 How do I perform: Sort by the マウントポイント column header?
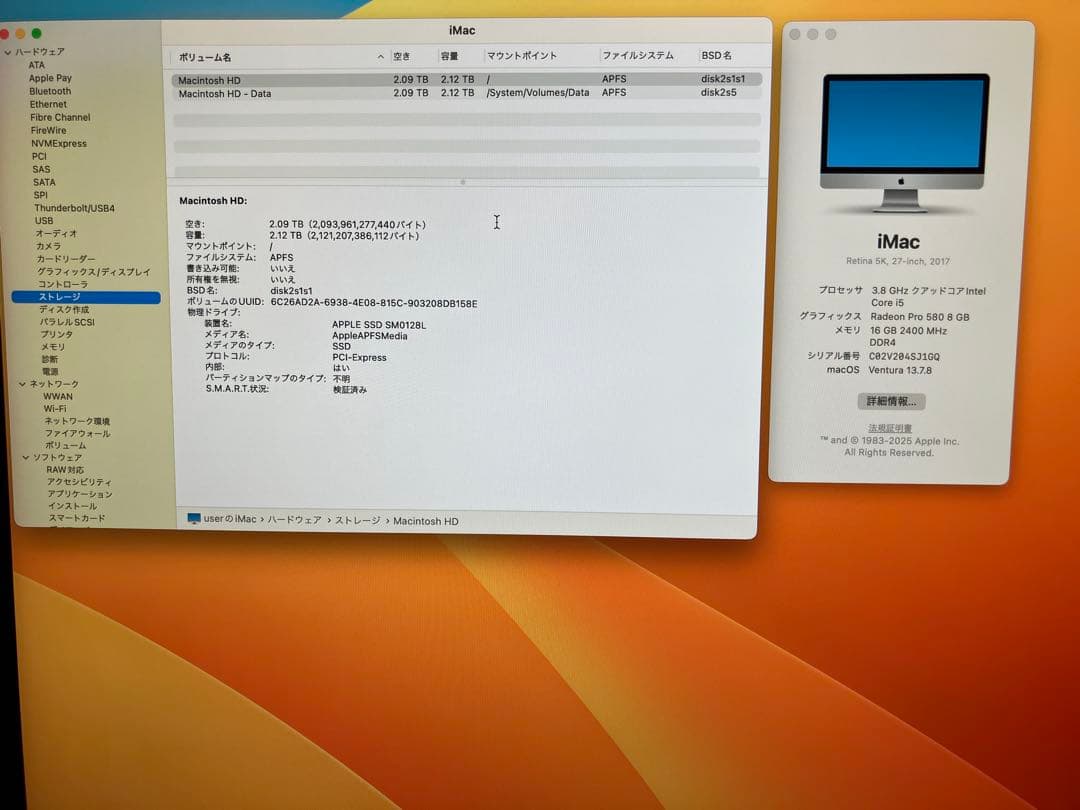click(521, 55)
